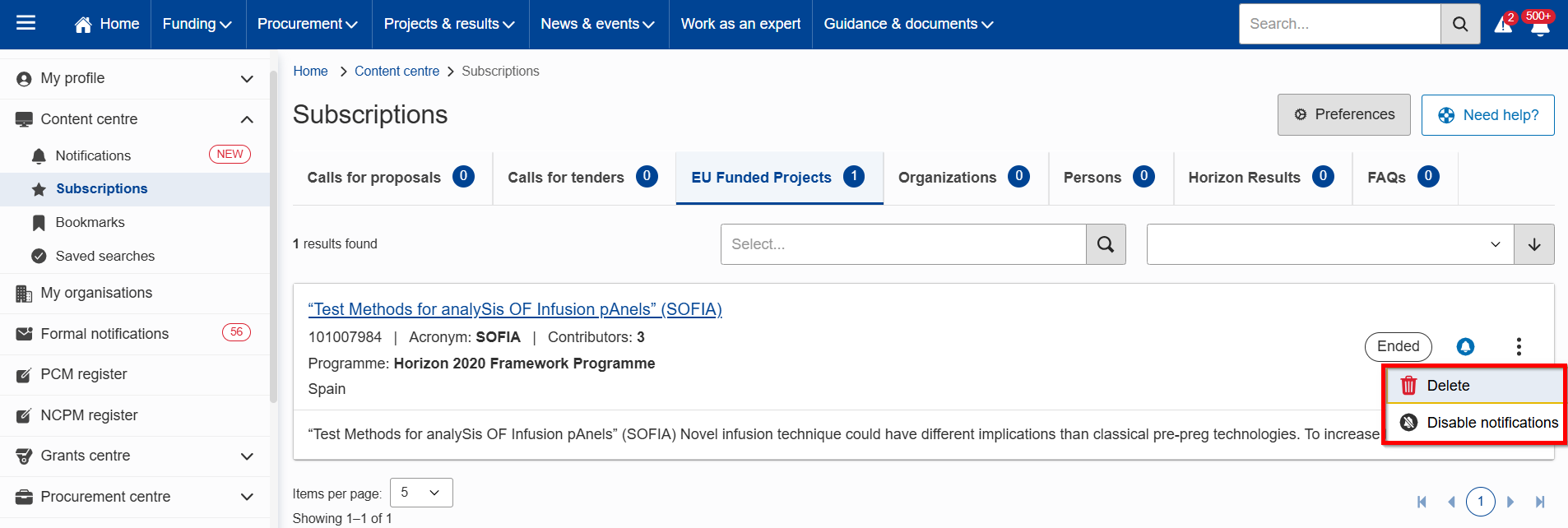
Task: Select the EU Funded Projects tab
Action: [779, 178]
